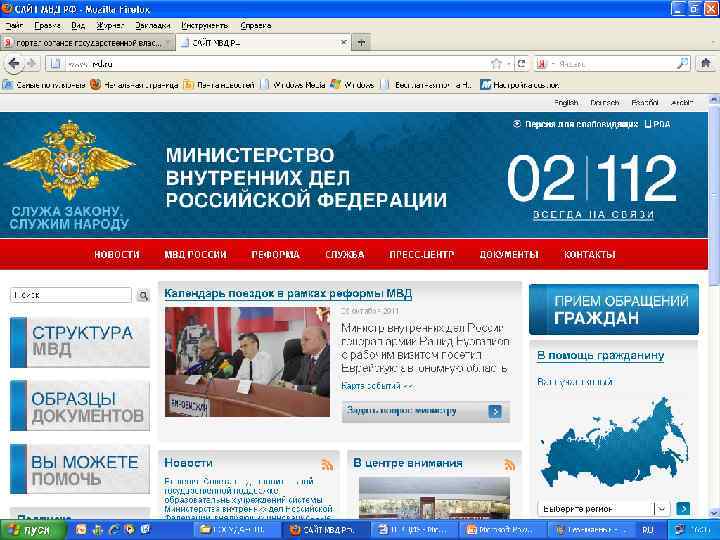The width and height of the screenshot is (720, 540).
Task: Open the Справка menu
Action: point(255,26)
